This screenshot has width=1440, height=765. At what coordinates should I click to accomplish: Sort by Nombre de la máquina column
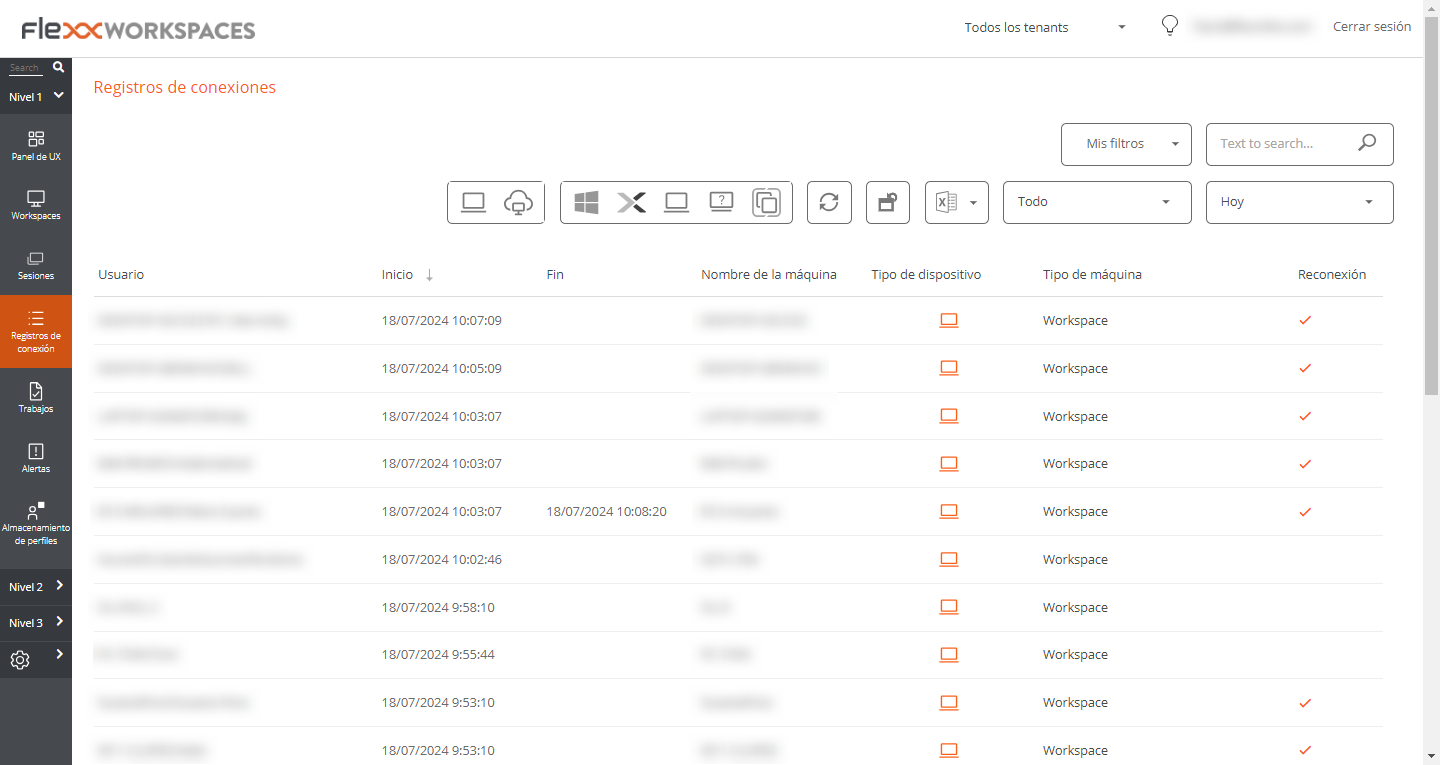[769, 274]
